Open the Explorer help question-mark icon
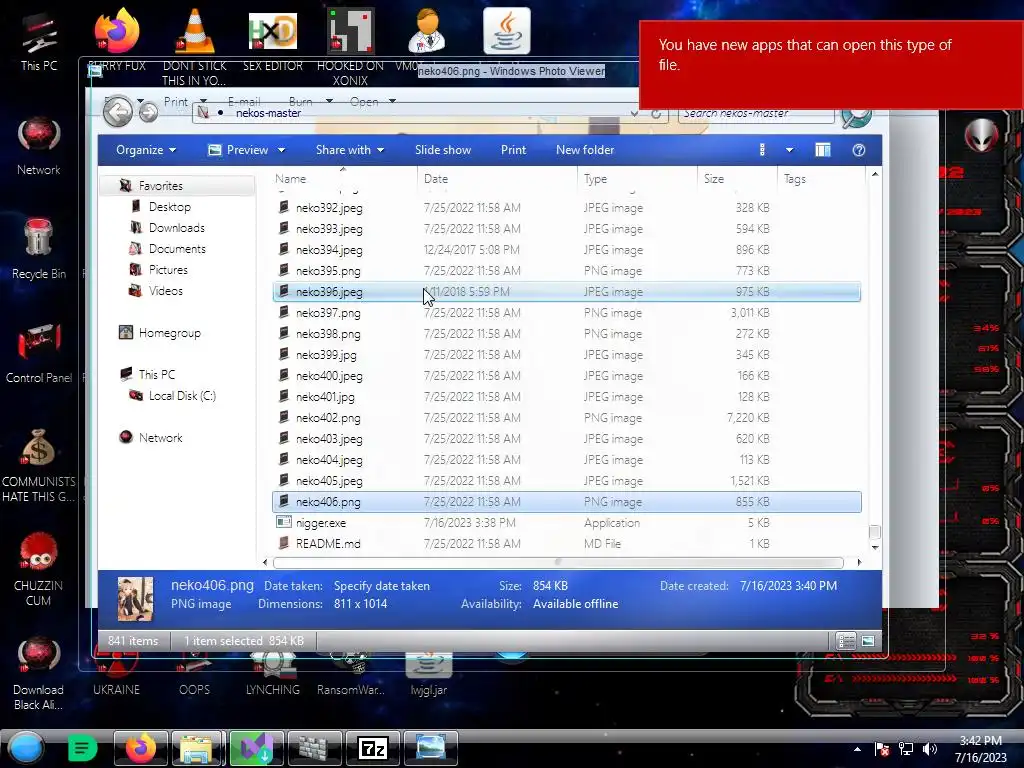 858,150
